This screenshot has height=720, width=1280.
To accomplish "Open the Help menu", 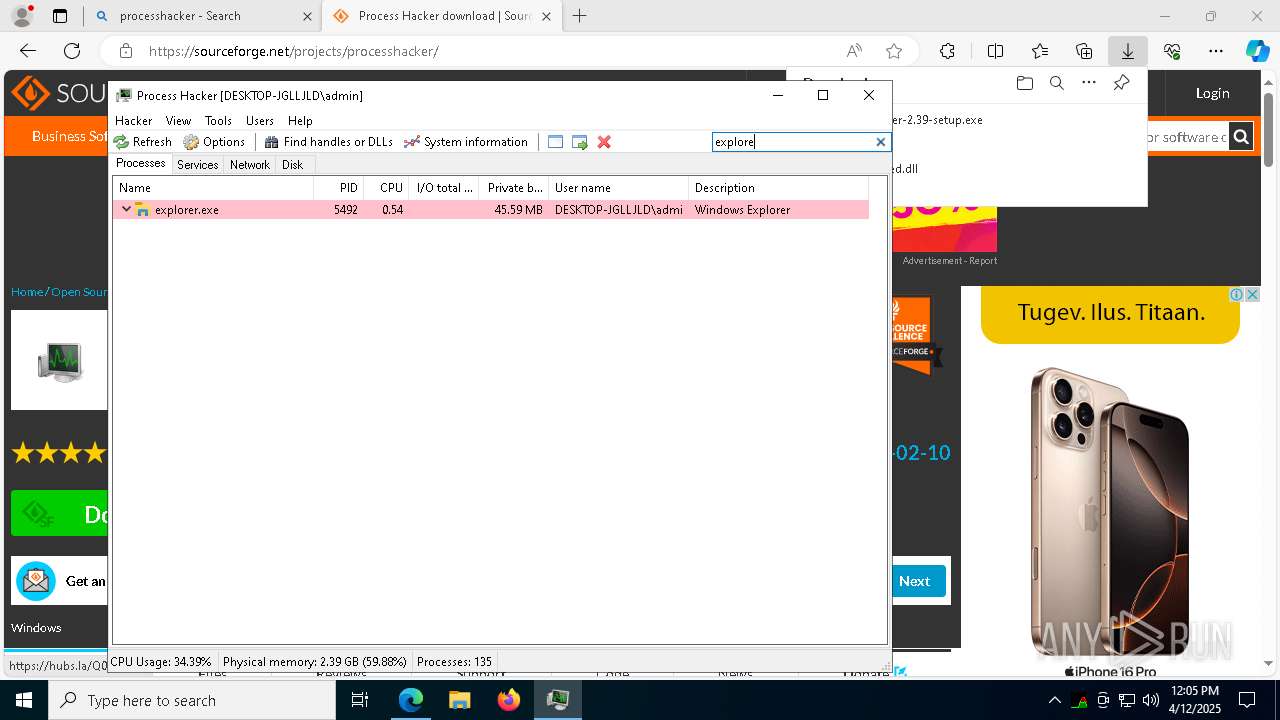I will [300, 120].
